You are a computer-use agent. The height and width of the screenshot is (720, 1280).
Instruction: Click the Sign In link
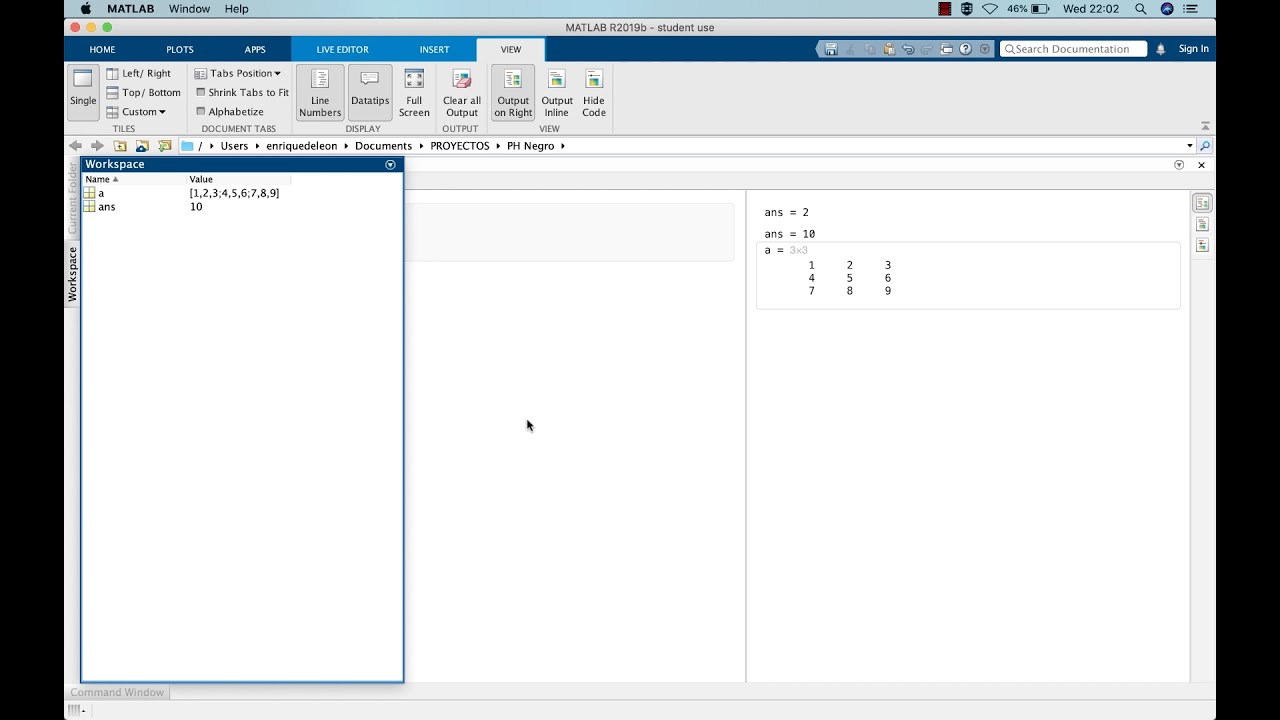[x=1193, y=49]
